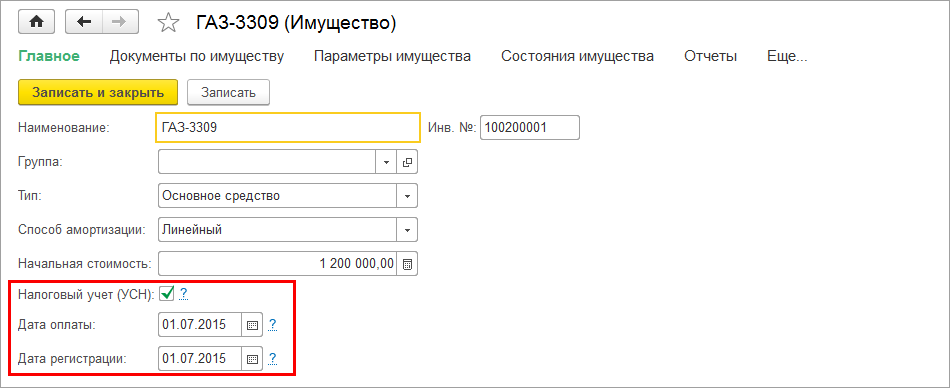Expand the Способ амортизации dropdown
950x388 pixels.
pos(407,230)
